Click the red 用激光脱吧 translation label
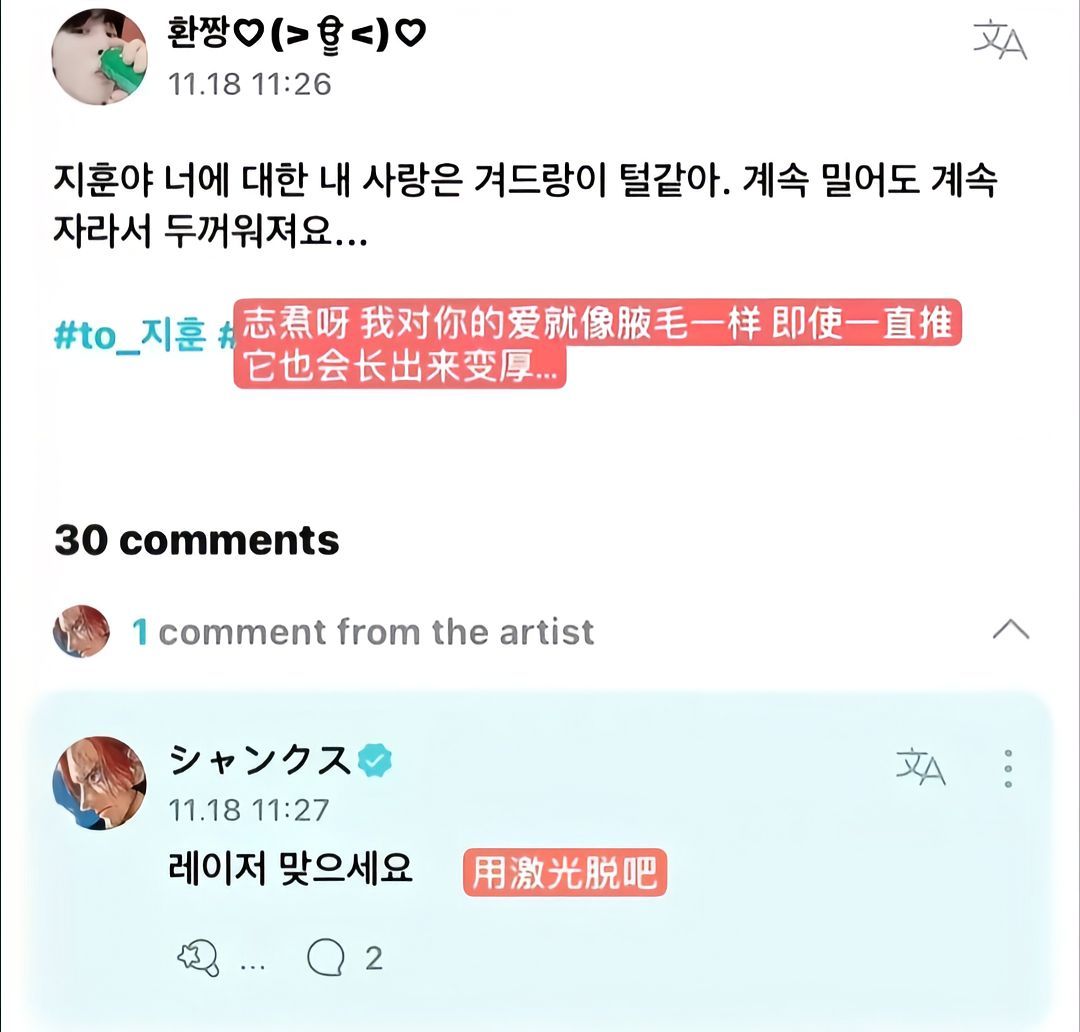This screenshot has height=1032, width=1080. (x=564, y=874)
